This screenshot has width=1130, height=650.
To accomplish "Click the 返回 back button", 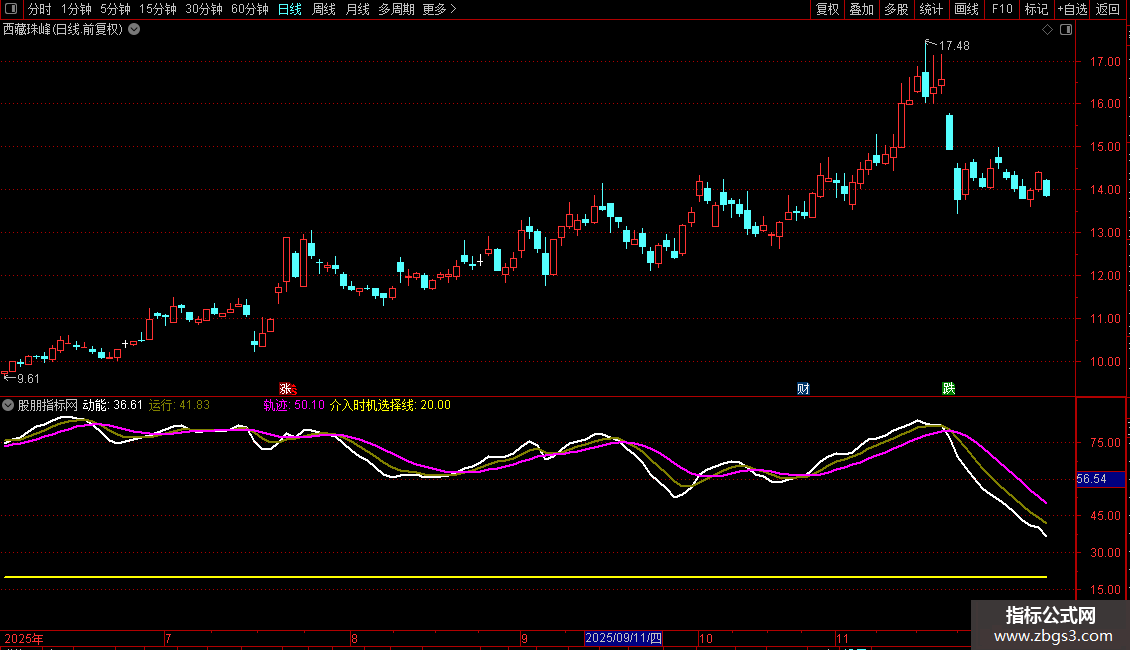I will [1108, 9].
